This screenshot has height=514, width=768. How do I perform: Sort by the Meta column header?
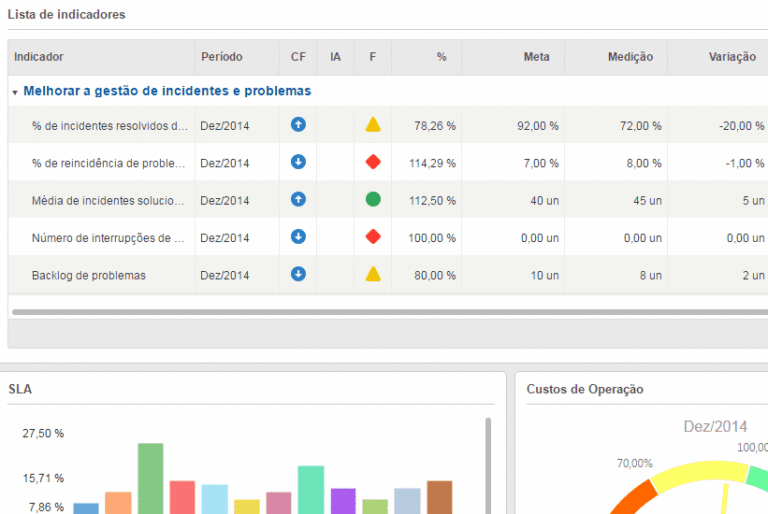(536, 57)
